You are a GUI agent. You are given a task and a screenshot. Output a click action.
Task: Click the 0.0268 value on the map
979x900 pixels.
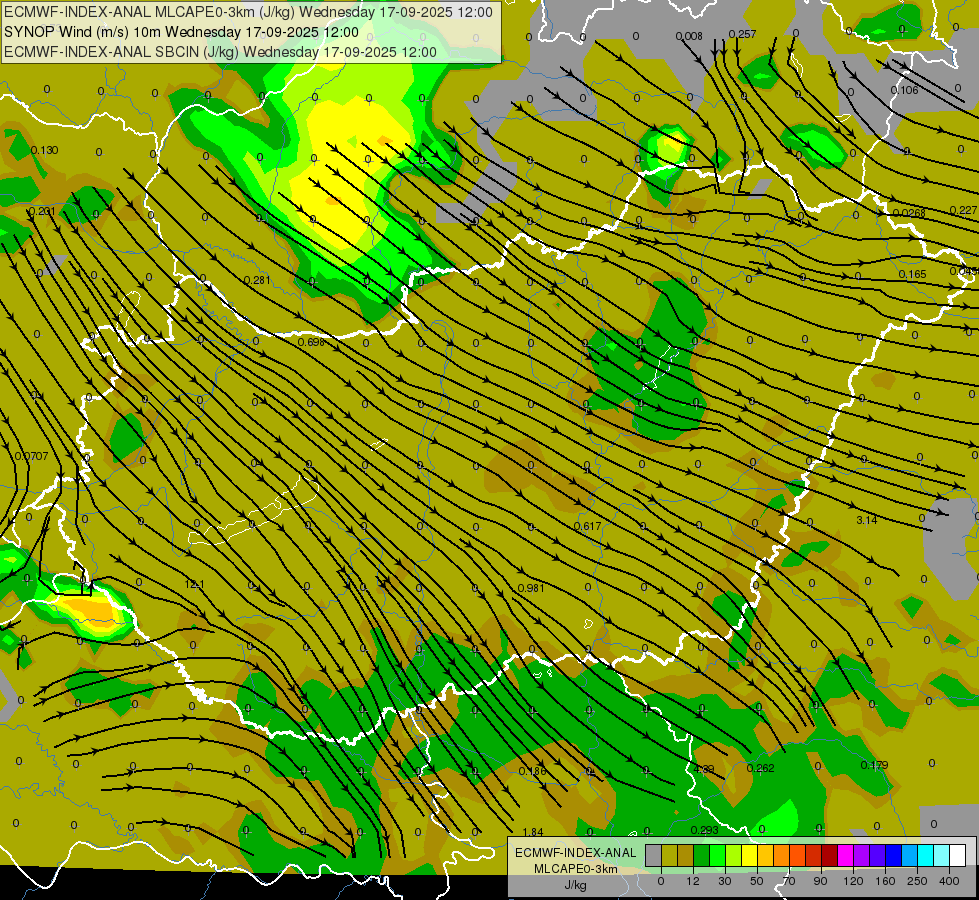point(909,213)
